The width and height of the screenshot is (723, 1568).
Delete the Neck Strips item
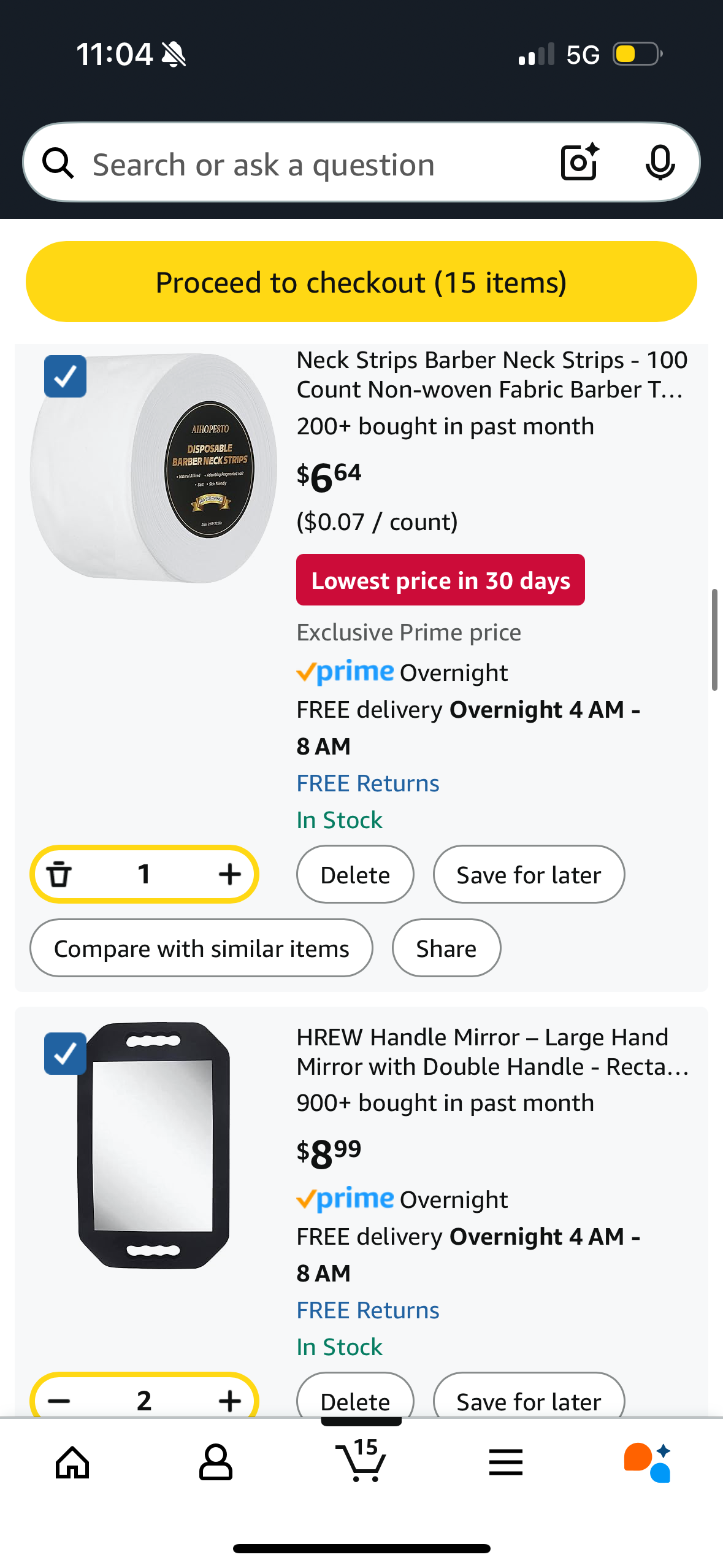coord(355,875)
